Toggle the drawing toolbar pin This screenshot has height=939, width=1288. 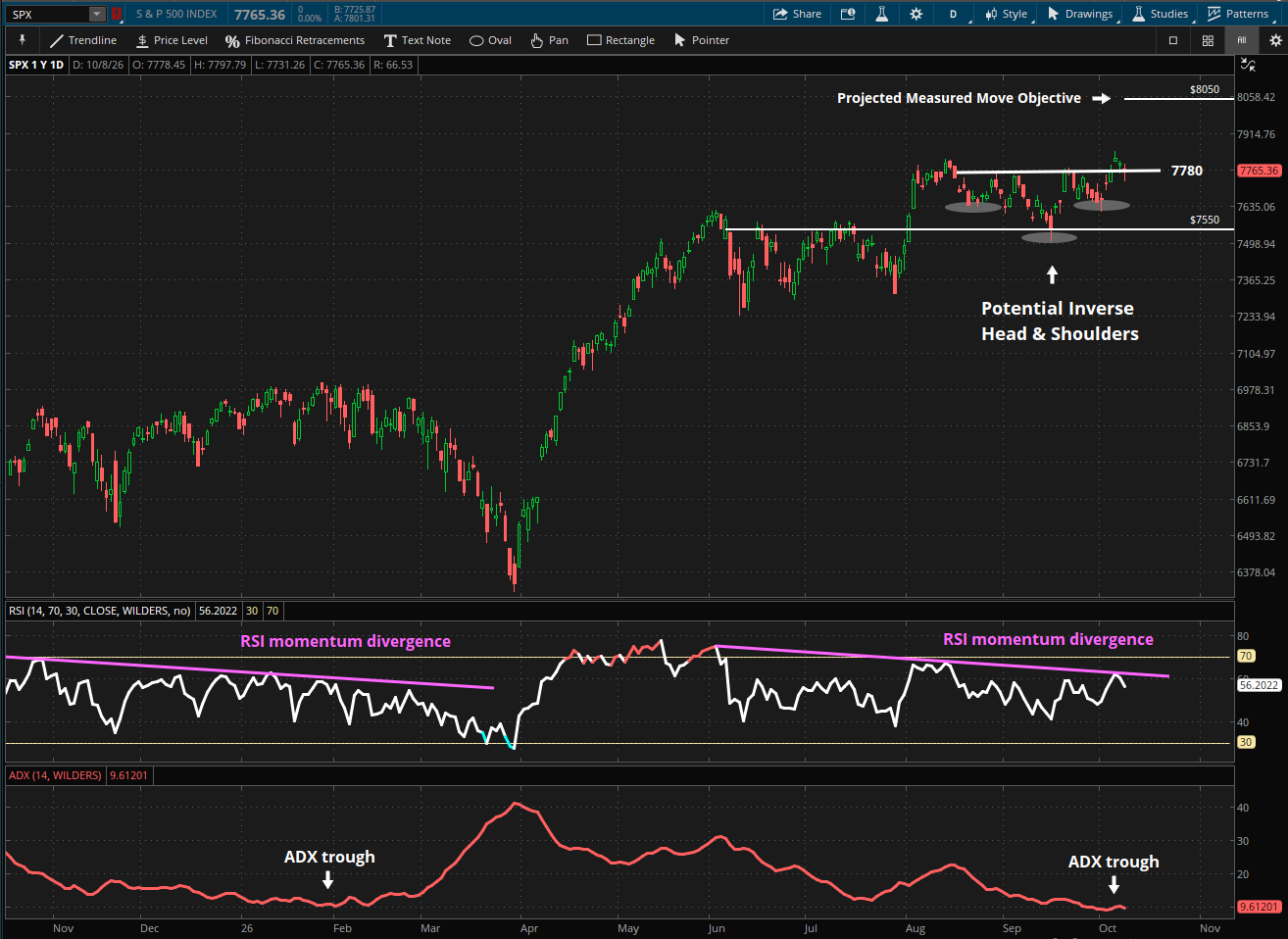(22, 40)
